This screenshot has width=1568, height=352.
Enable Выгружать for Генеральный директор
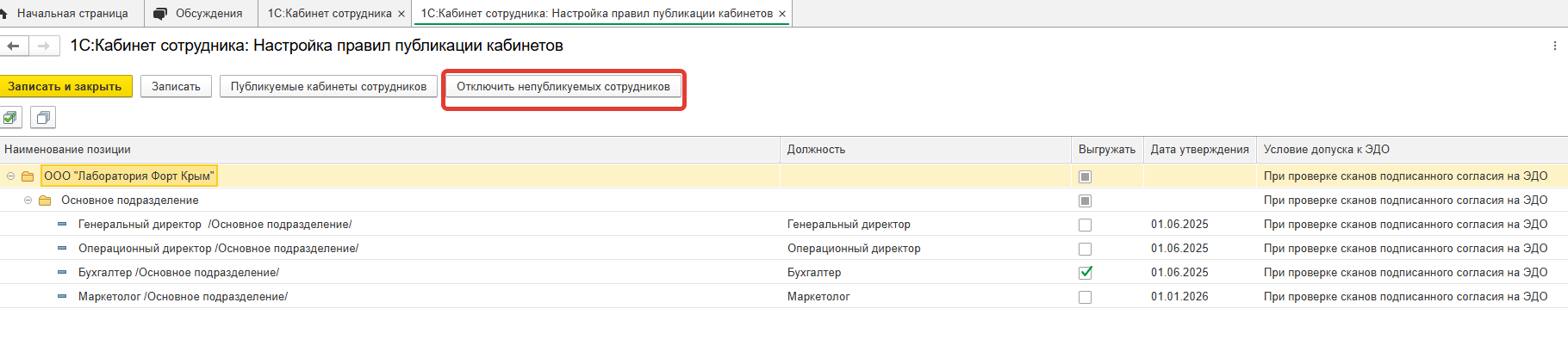1085,225
